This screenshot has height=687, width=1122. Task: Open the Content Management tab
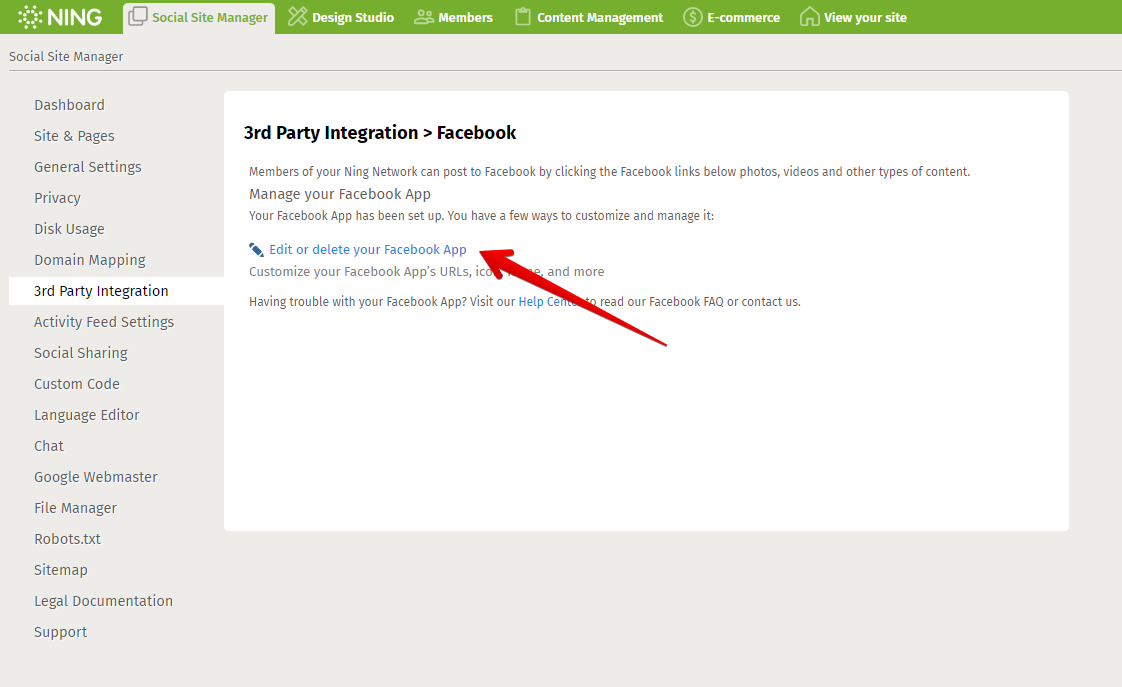point(589,17)
